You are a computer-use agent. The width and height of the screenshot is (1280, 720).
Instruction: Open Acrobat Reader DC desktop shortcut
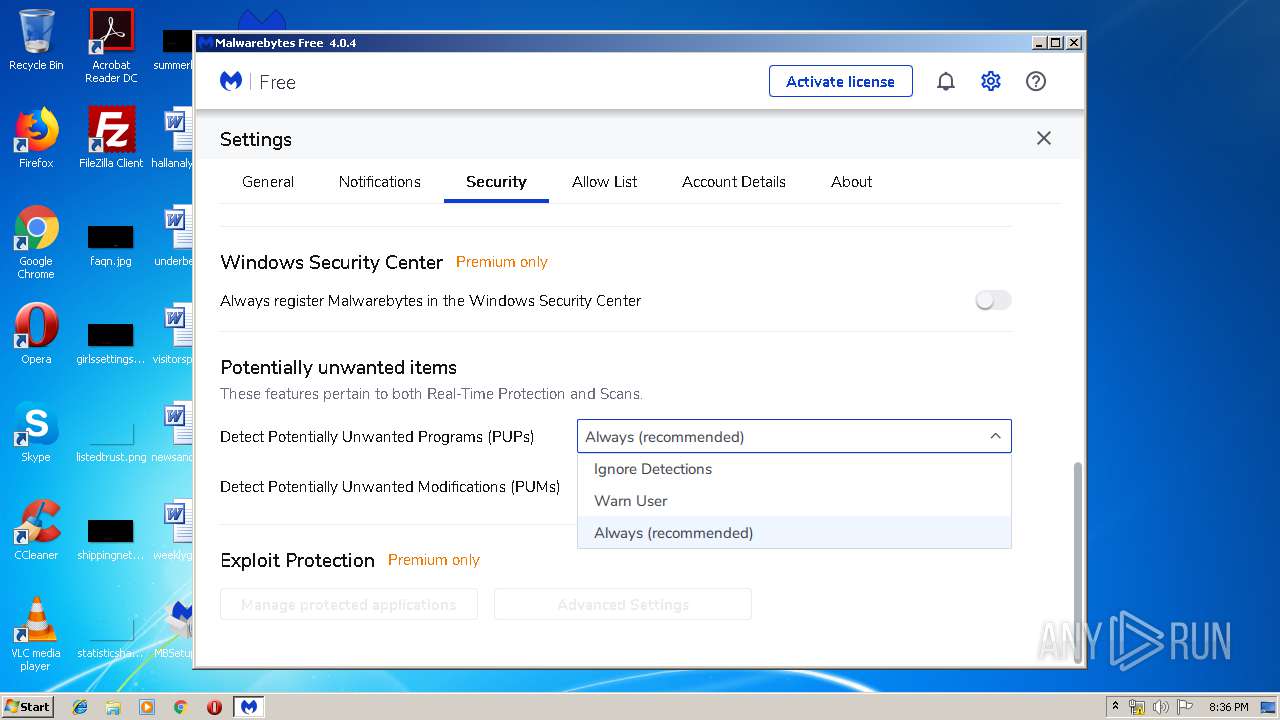pyautogui.click(x=111, y=45)
